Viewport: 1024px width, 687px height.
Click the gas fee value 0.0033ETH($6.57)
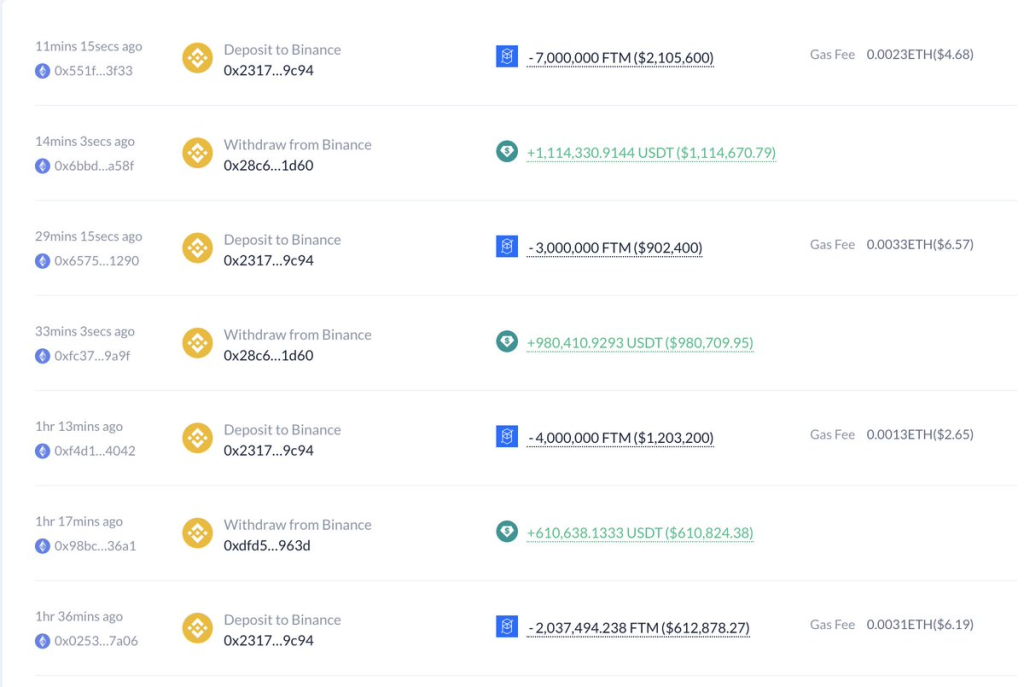pyautogui.click(x=920, y=244)
